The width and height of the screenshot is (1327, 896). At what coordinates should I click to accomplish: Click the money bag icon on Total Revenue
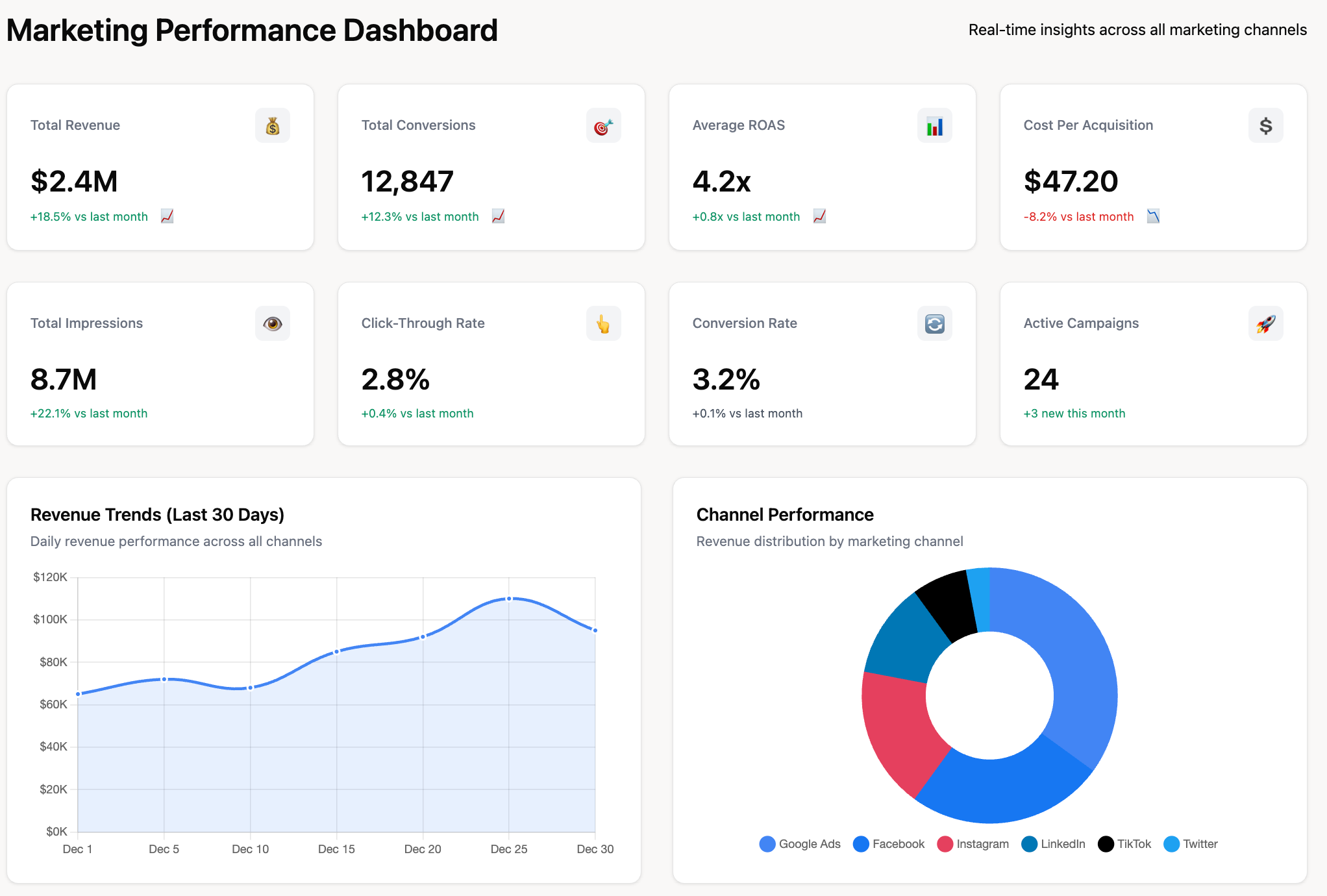pyautogui.click(x=272, y=126)
